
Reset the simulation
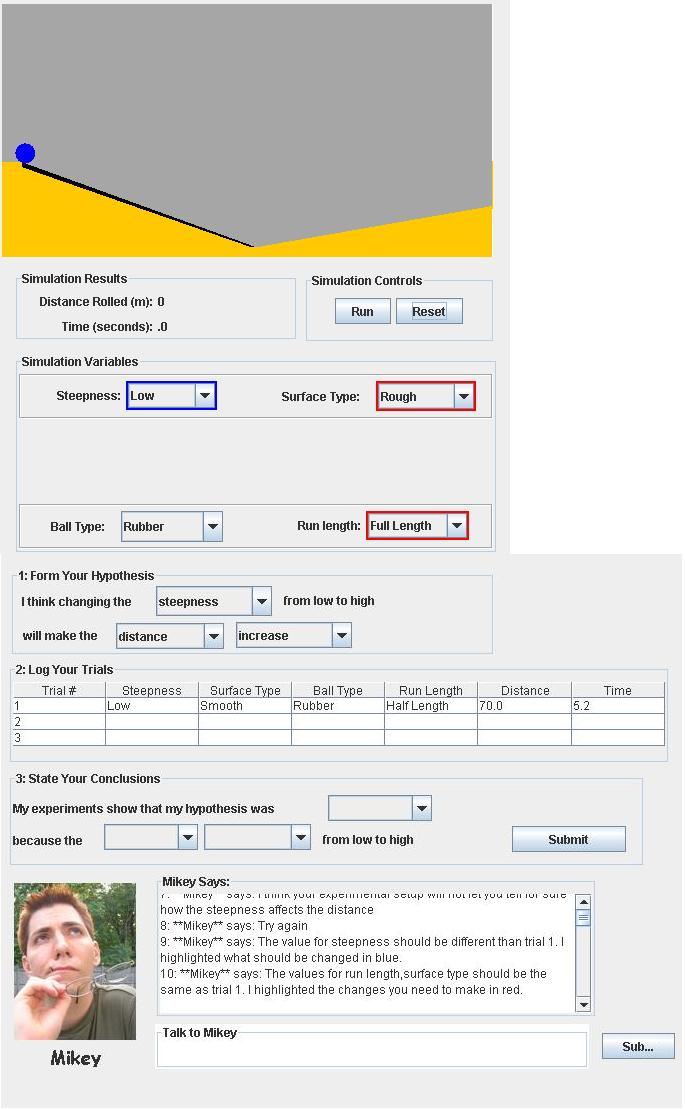[x=428, y=311]
